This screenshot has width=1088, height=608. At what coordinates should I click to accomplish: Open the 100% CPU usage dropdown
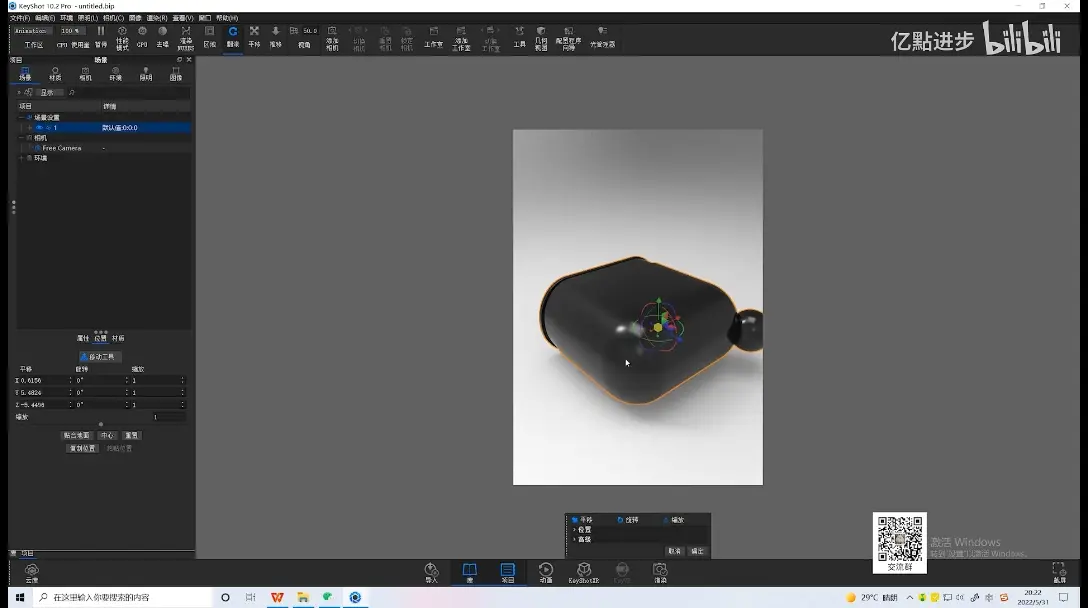71,31
